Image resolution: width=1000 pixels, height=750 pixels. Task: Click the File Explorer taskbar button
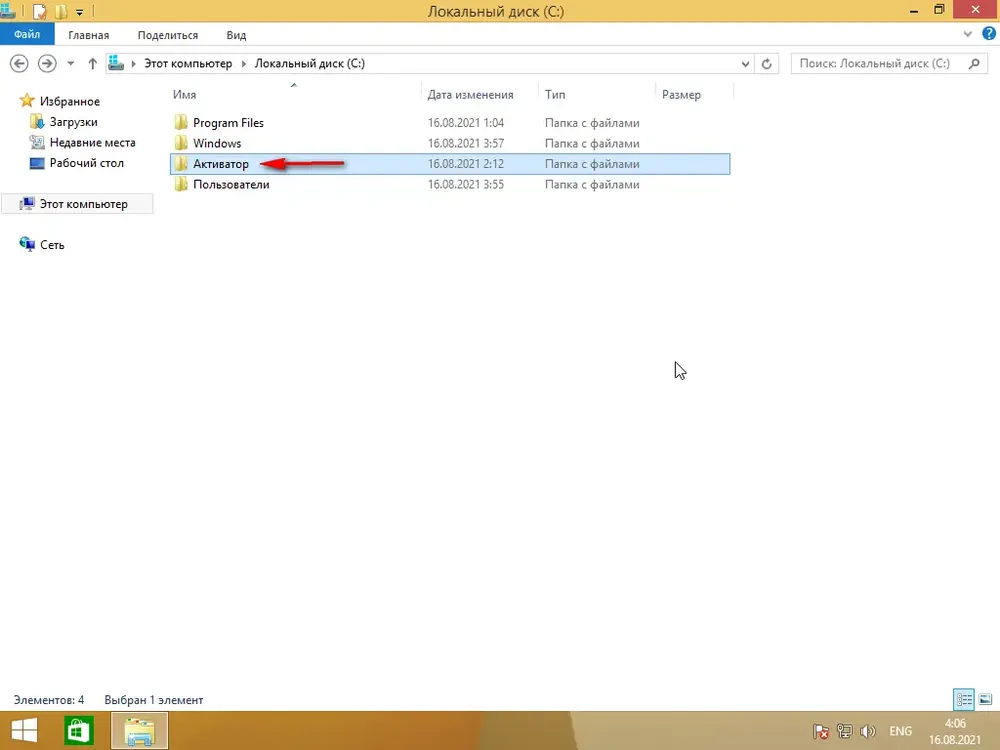(x=140, y=731)
